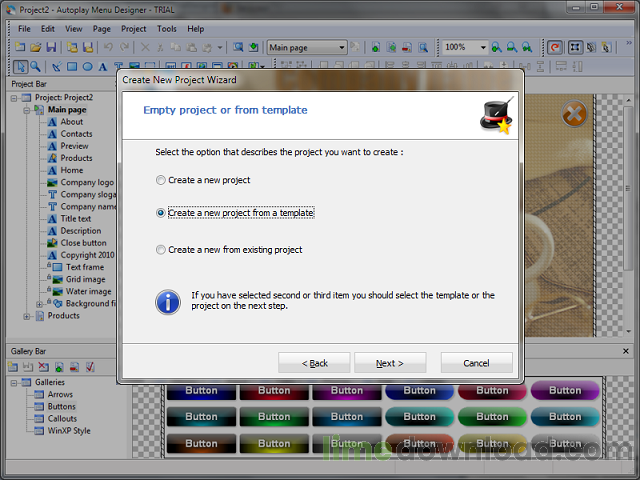This screenshot has height=480, width=640.
Task: Click the save toolbar icon
Action: tap(50, 47)
